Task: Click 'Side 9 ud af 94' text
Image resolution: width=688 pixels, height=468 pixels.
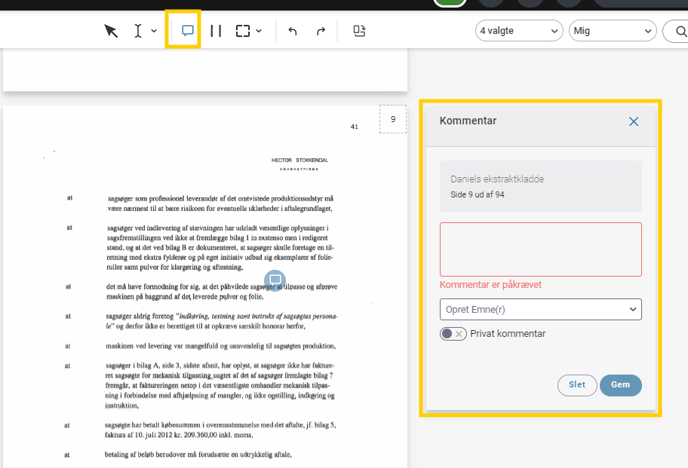Action: tap(477, 194)
